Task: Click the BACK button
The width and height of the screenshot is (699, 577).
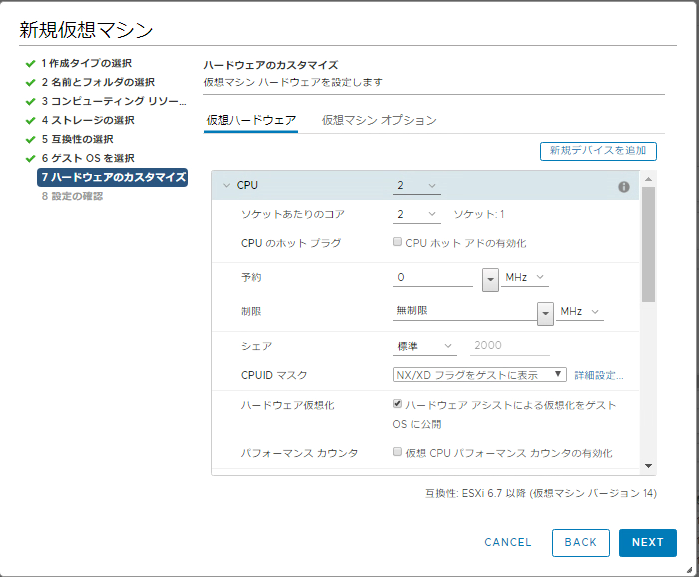Action: coord(580,543)
